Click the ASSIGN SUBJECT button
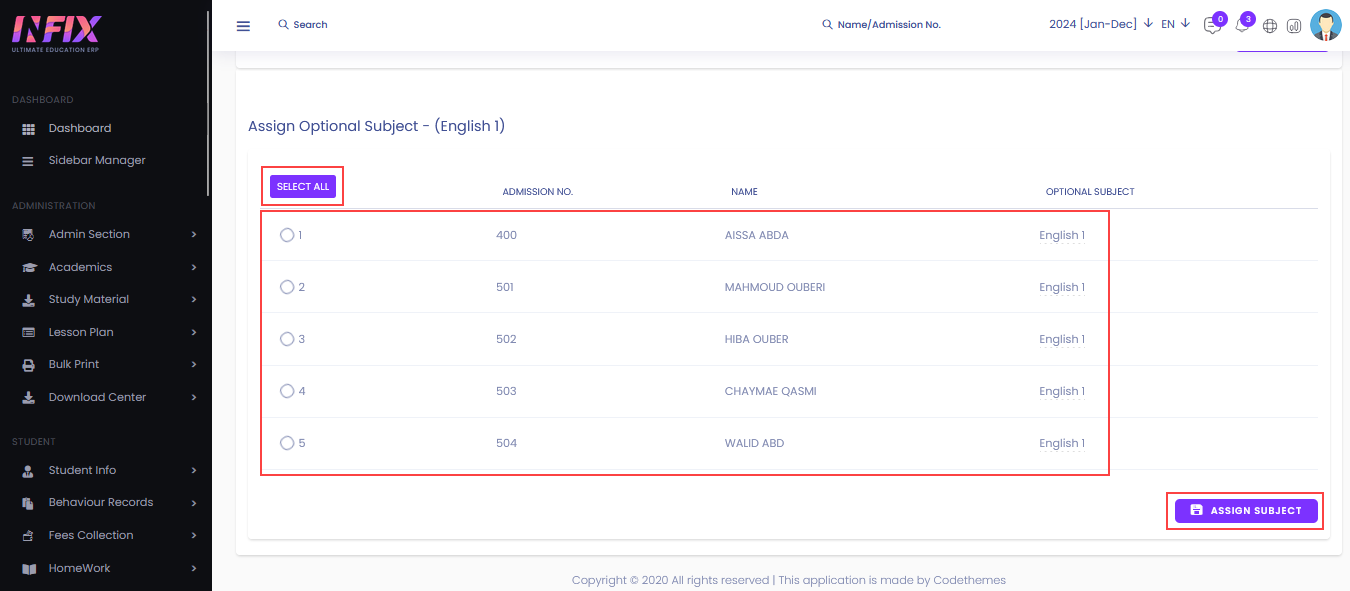 [x=1246, y=511]
